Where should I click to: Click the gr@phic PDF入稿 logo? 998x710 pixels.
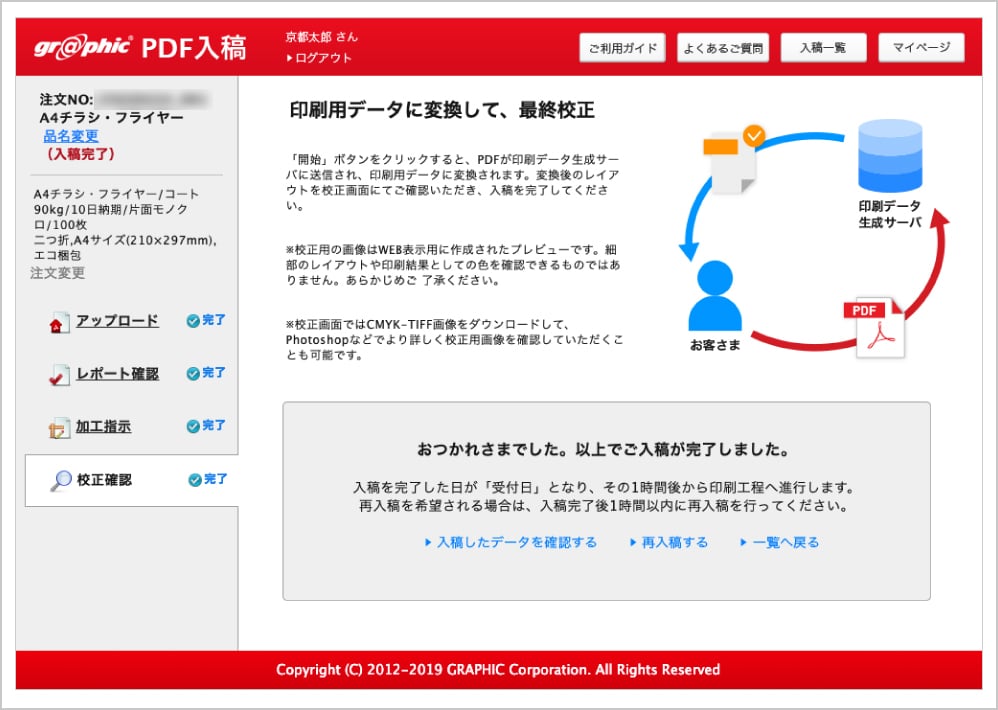[x=140, y=47]
